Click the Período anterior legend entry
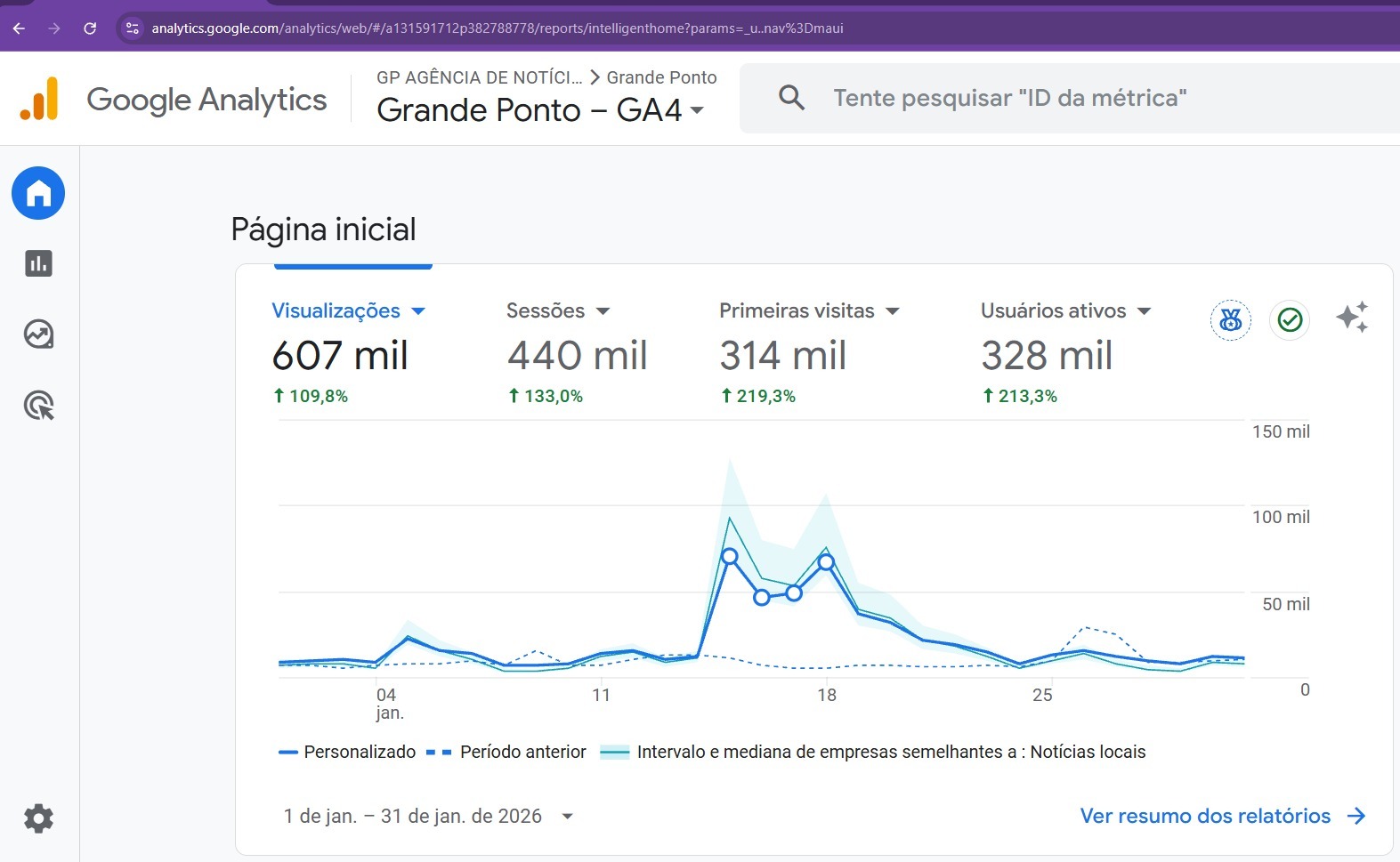Image resolution: width=1400 pixels, height=862 pixels. [x=506, y=752]
